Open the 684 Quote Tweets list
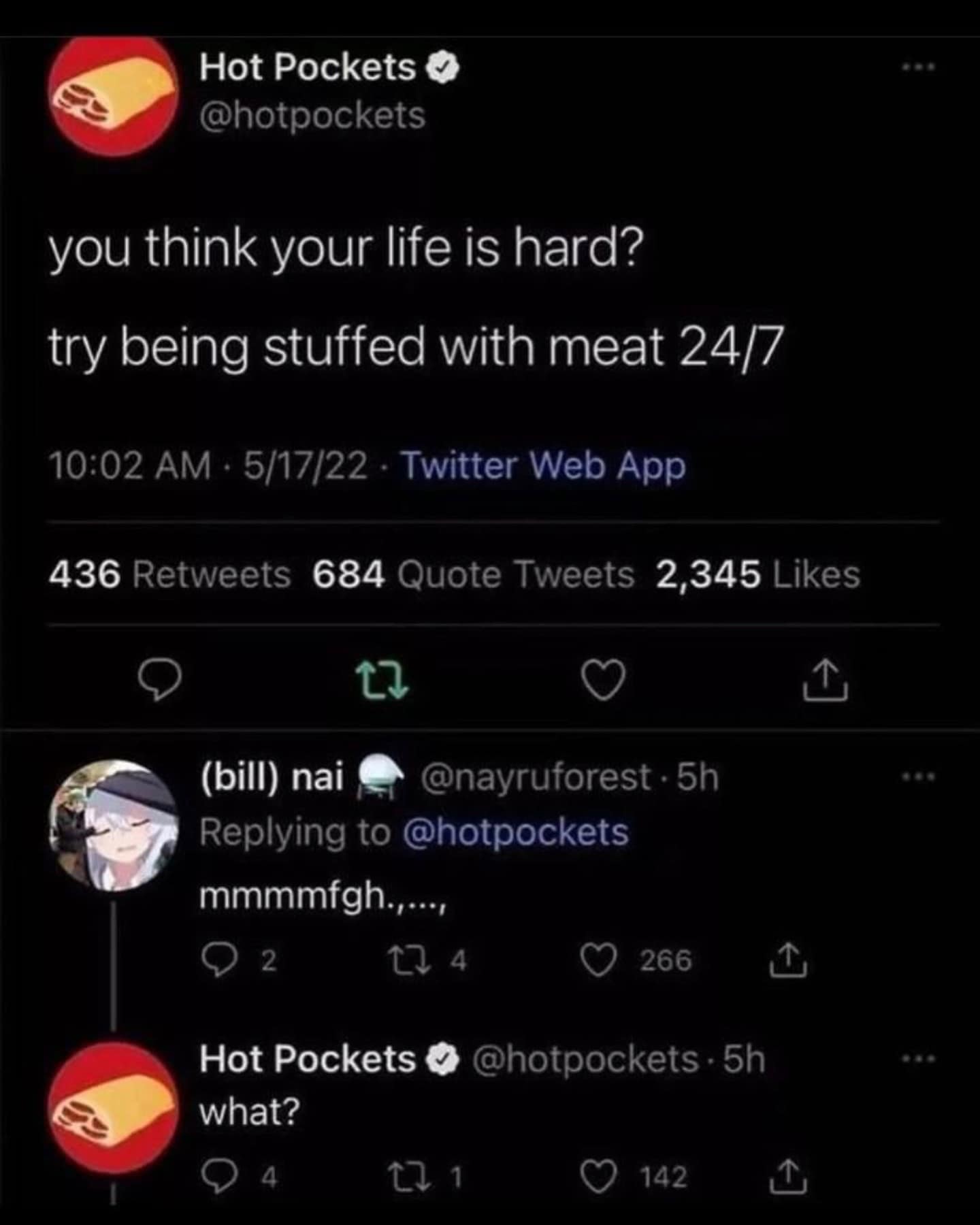This screenshot has width=980, height=1225. coord(473,574)
